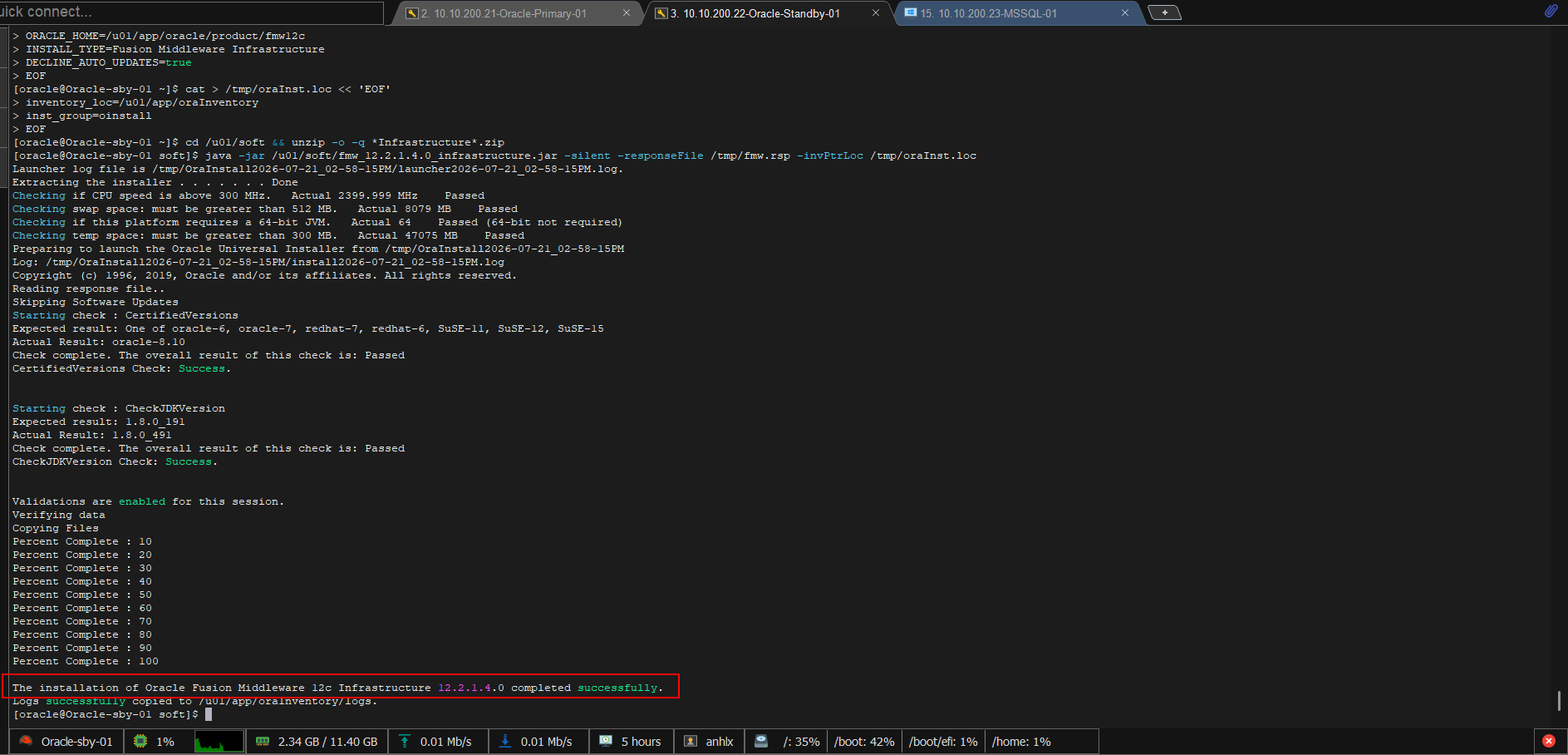Click the 'Verifying data' line
Viewport: 1568px width, 755px height.
pos(58,515)
